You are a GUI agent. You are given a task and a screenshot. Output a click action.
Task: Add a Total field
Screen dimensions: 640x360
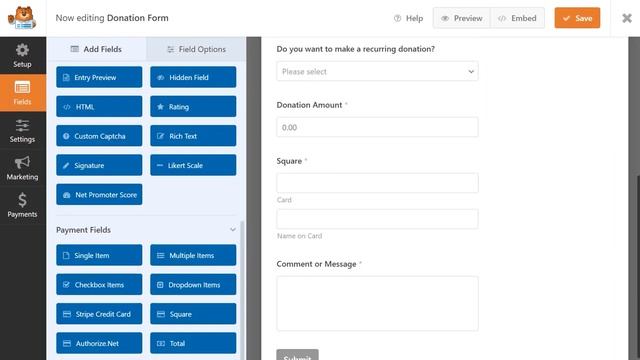[193, 343]
